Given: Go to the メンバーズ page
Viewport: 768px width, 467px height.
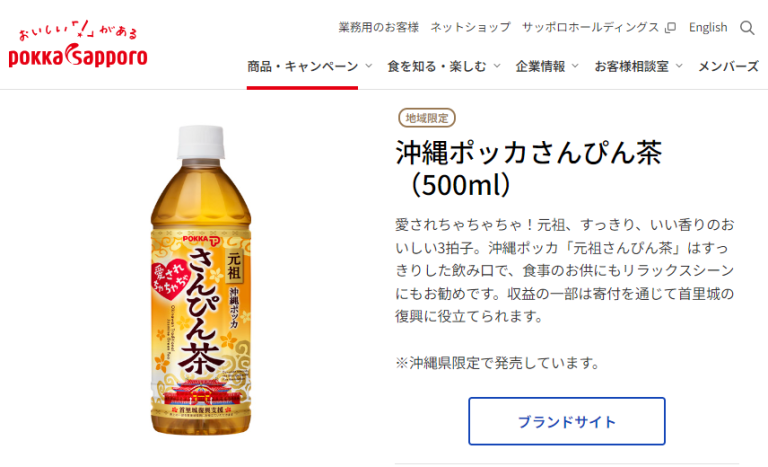Looking at the screenshot, I should 728,66.
